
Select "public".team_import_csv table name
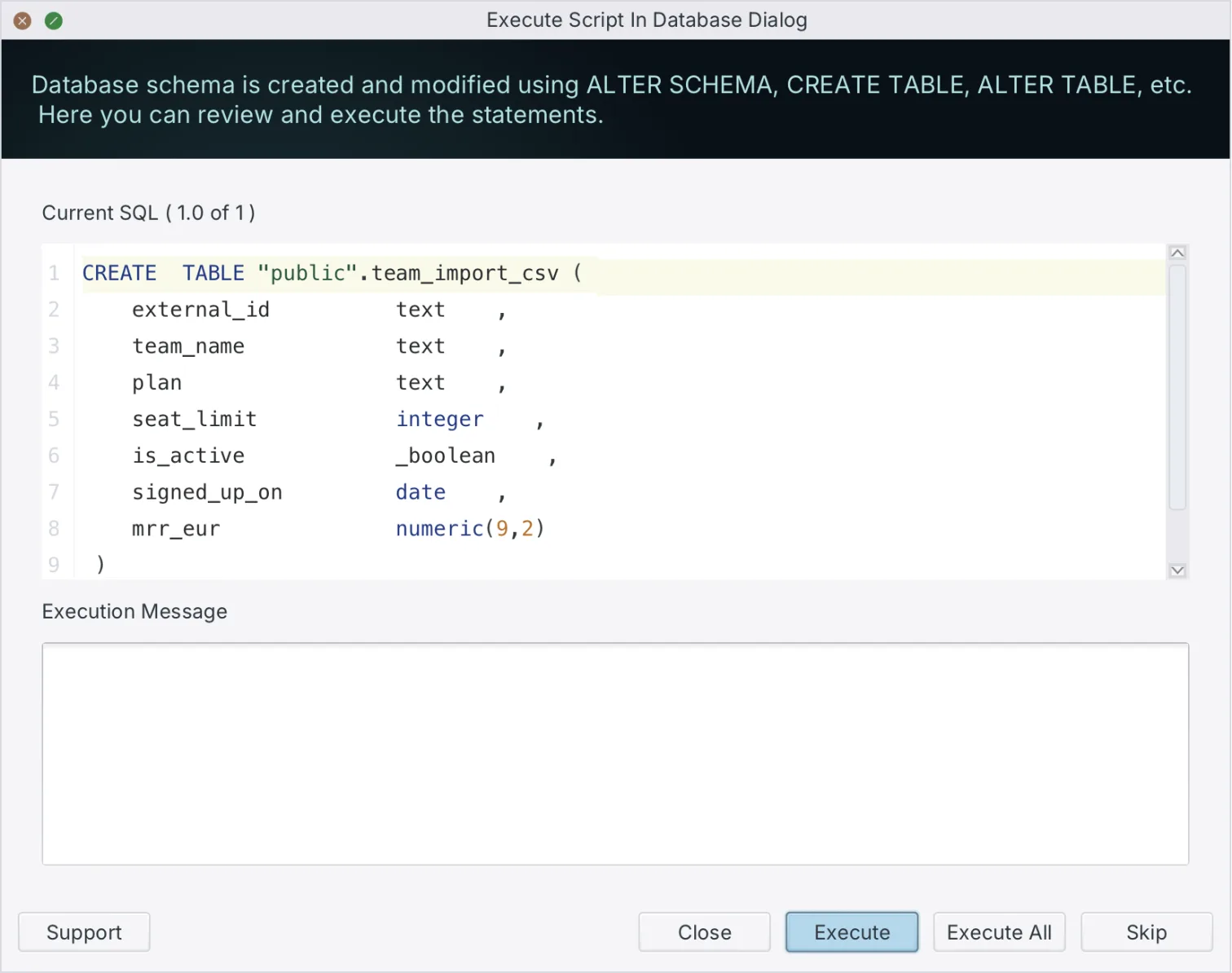(408, 273)
